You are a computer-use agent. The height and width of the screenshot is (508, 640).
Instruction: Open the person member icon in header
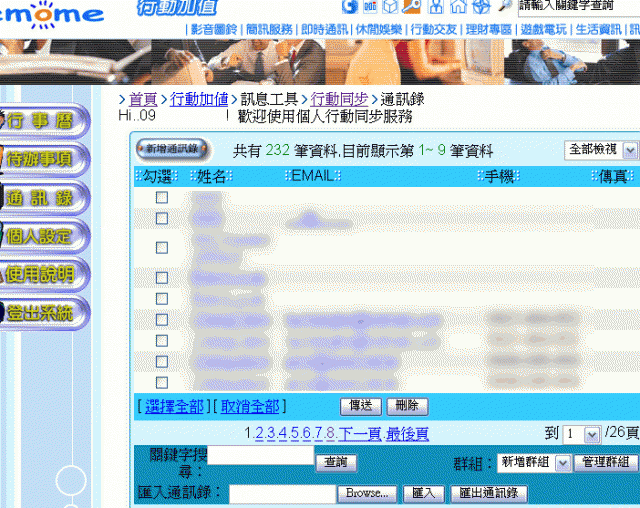(436, 6)
